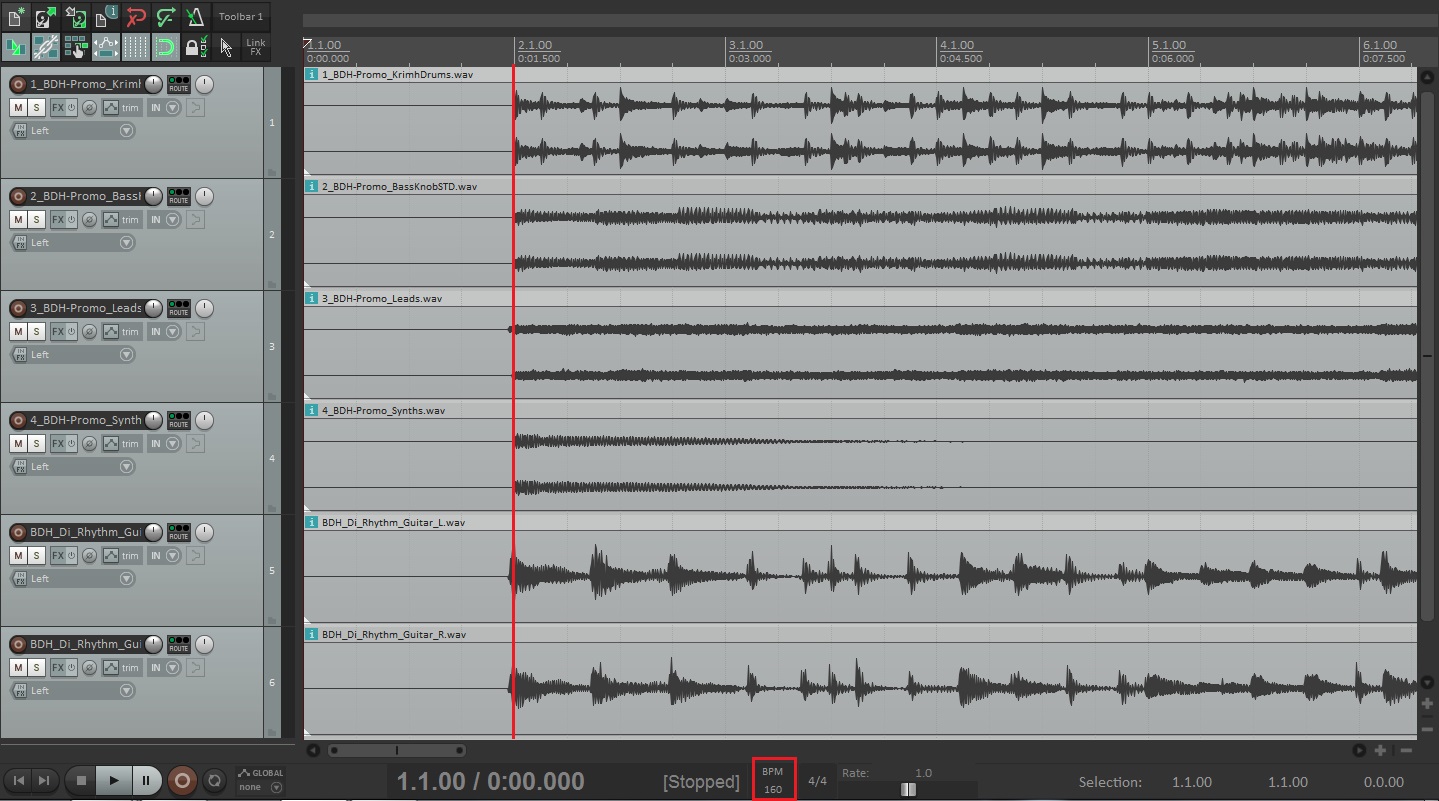
Task: Click the New Project toolbar icon
Action: (x=15, y=17)
